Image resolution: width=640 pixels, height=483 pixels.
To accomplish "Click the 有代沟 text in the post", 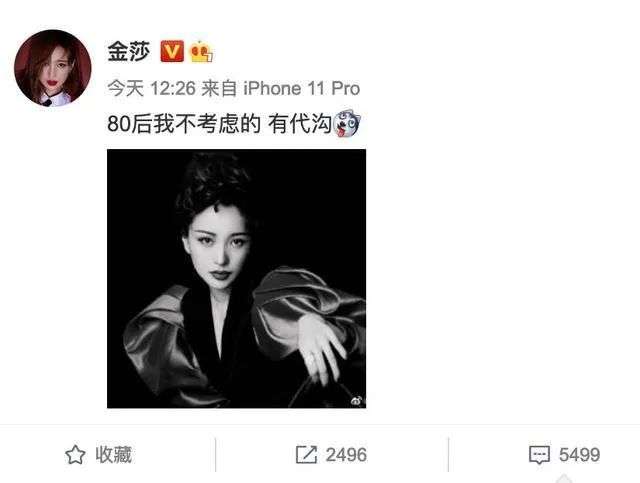I will (x=300, y=124).
